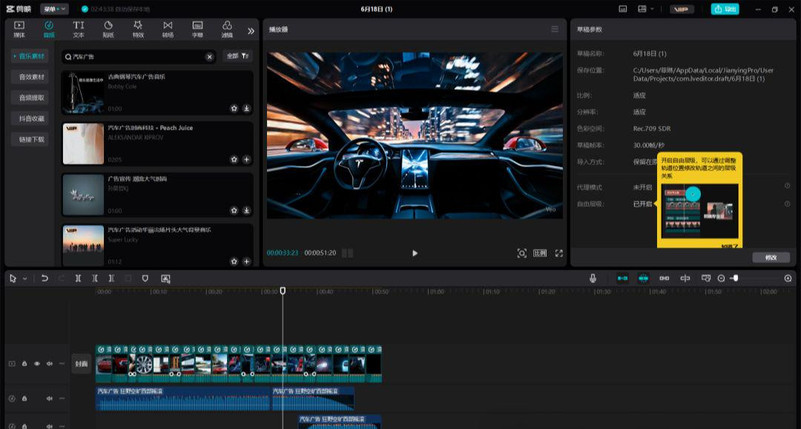Enter fullscreen preview mode

[559, 253]
